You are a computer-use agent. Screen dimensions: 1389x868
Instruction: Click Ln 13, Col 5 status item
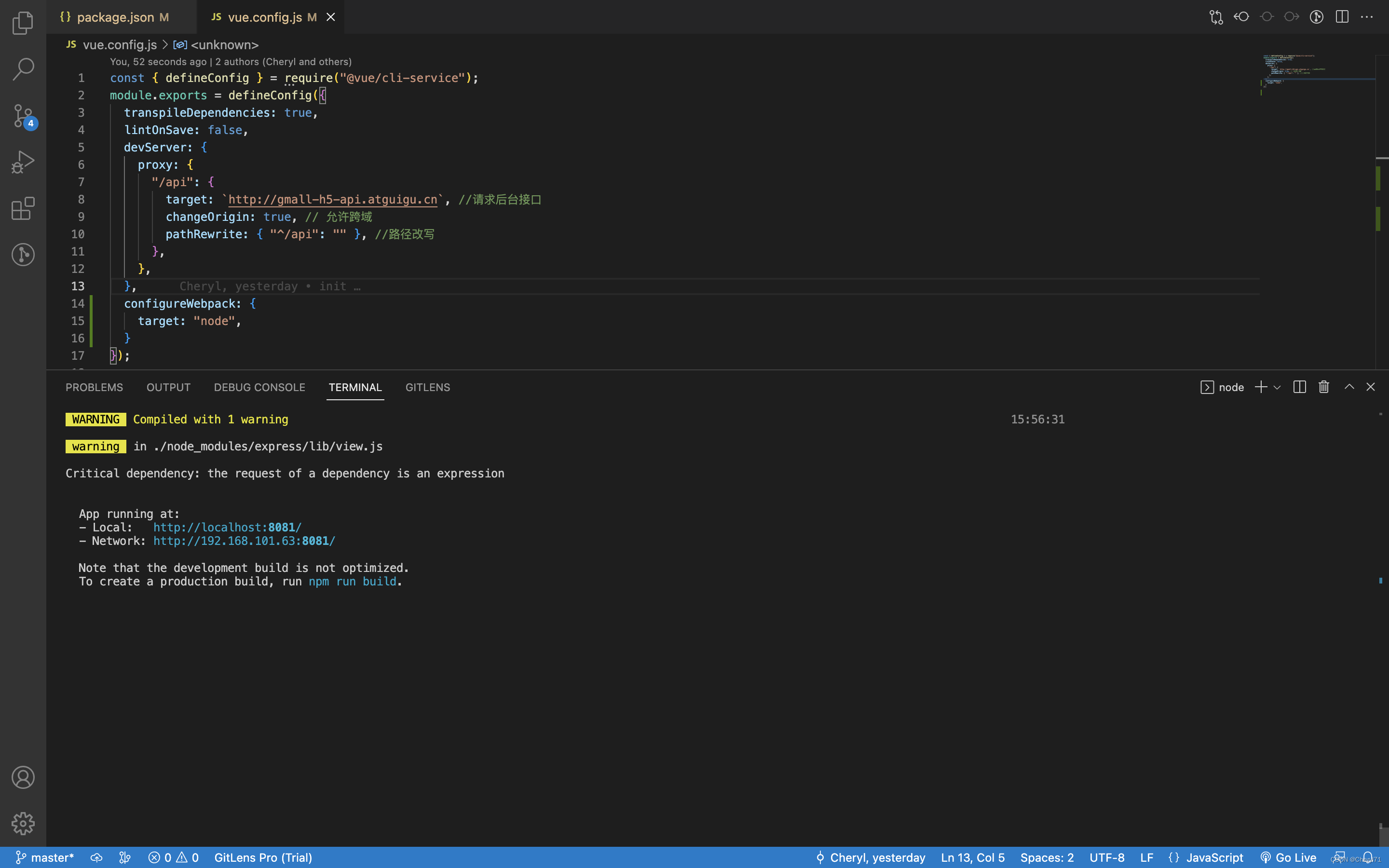tap(972, 858)
